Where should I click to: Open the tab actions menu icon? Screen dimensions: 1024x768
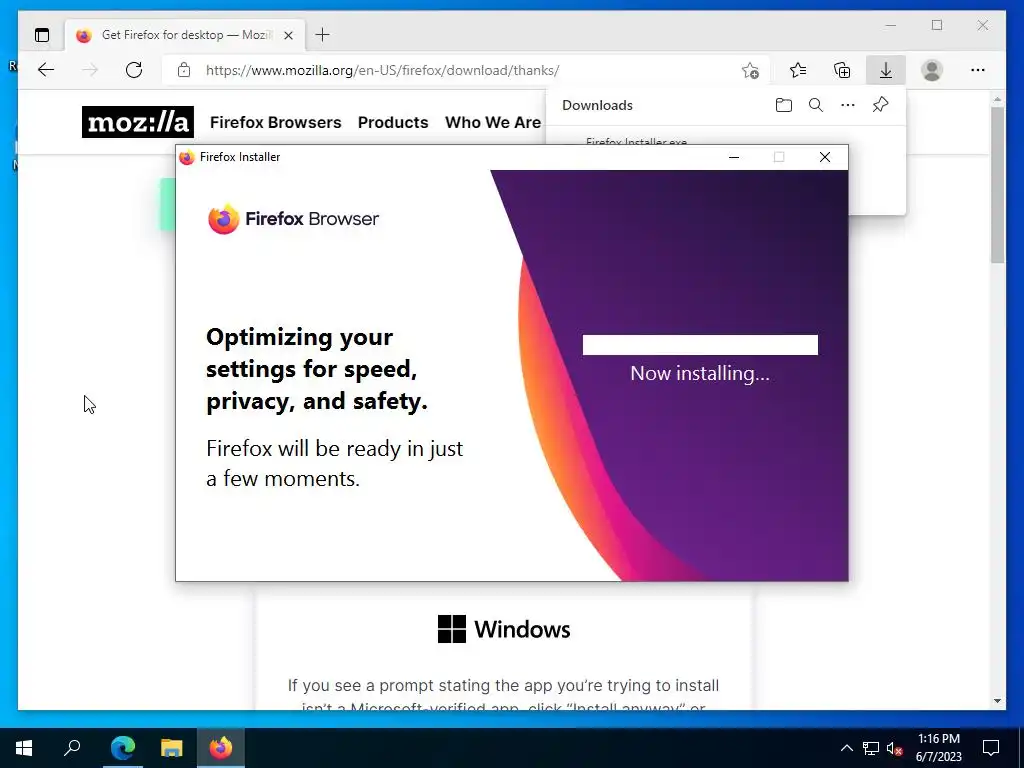(42, 35)
